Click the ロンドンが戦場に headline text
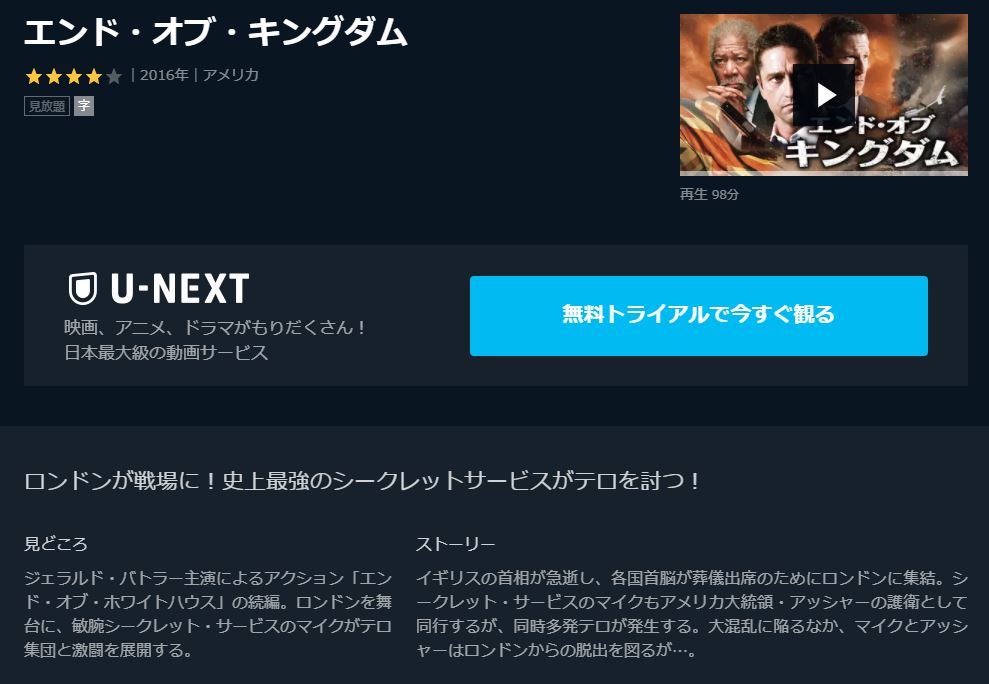 (362, 481)
